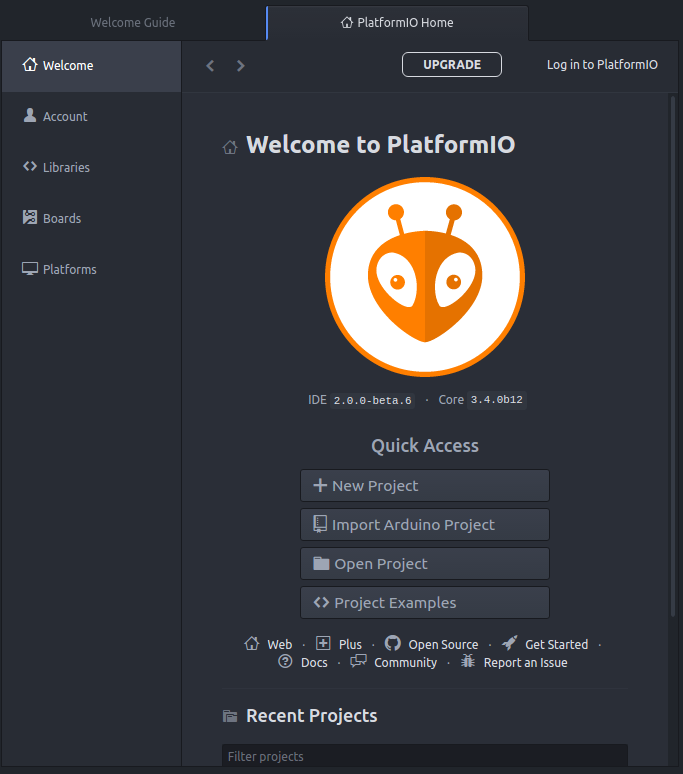This screenshot has height=774, width=683.
Task: Open Report an Issue link
Action: [526, 662]
